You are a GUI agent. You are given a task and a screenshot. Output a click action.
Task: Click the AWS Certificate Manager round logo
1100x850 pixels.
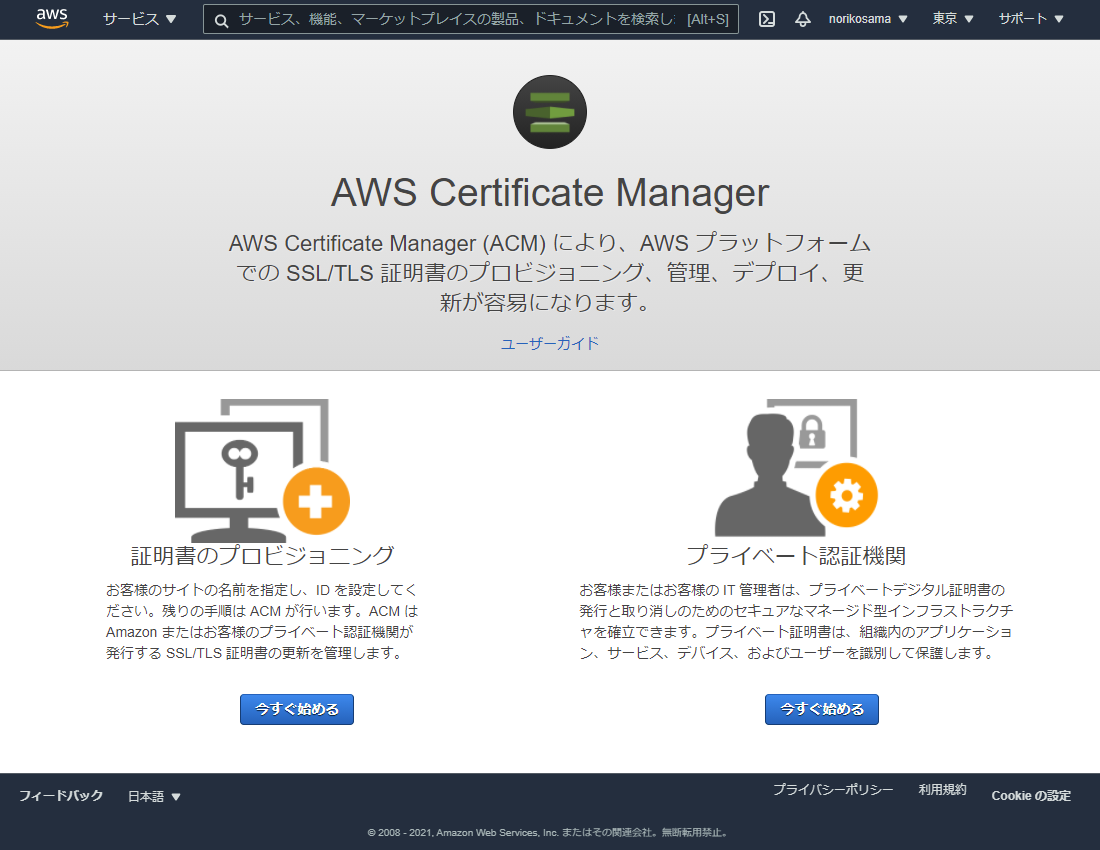coord(549,112)
